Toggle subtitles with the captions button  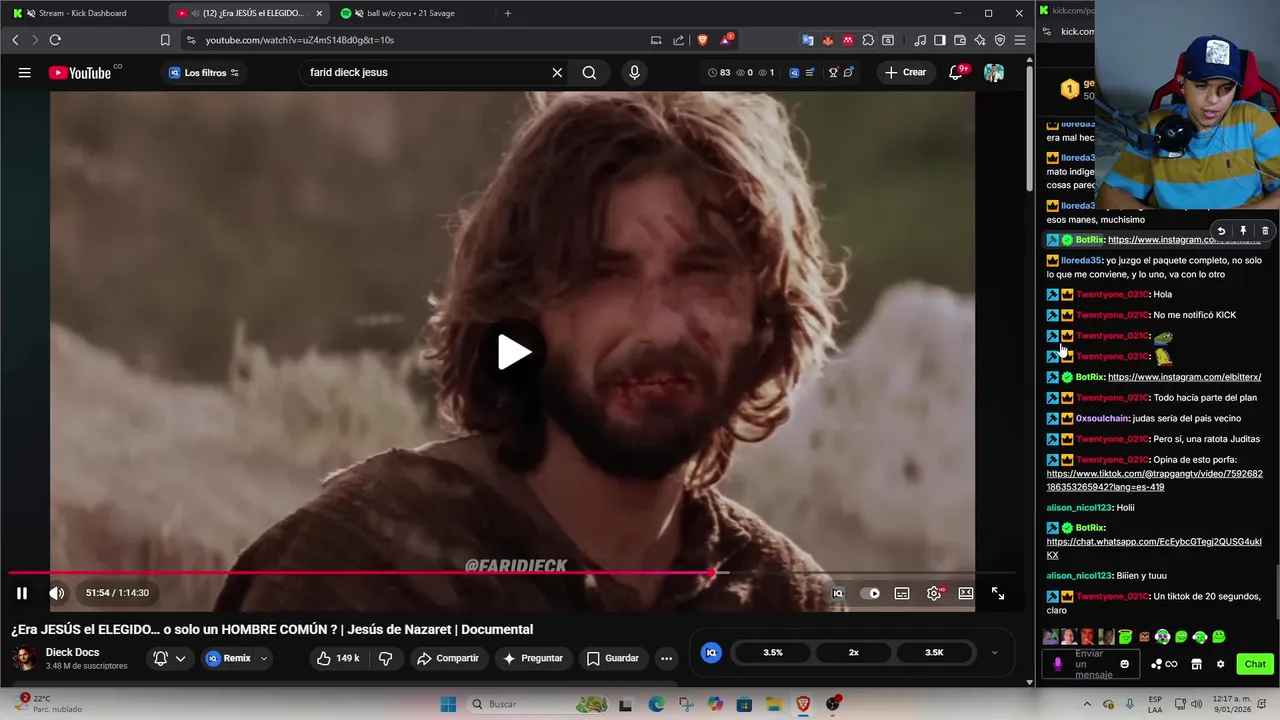[x=902, y=593]
